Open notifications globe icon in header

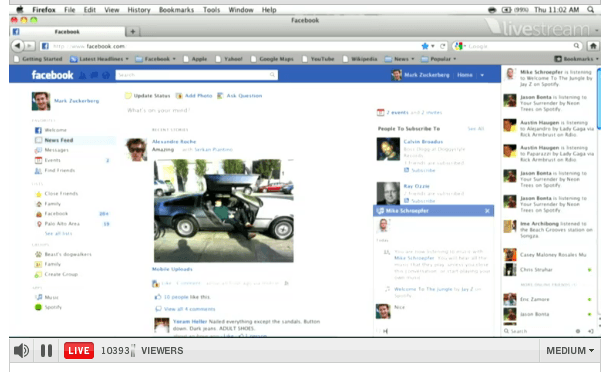[x=106, y=75]
